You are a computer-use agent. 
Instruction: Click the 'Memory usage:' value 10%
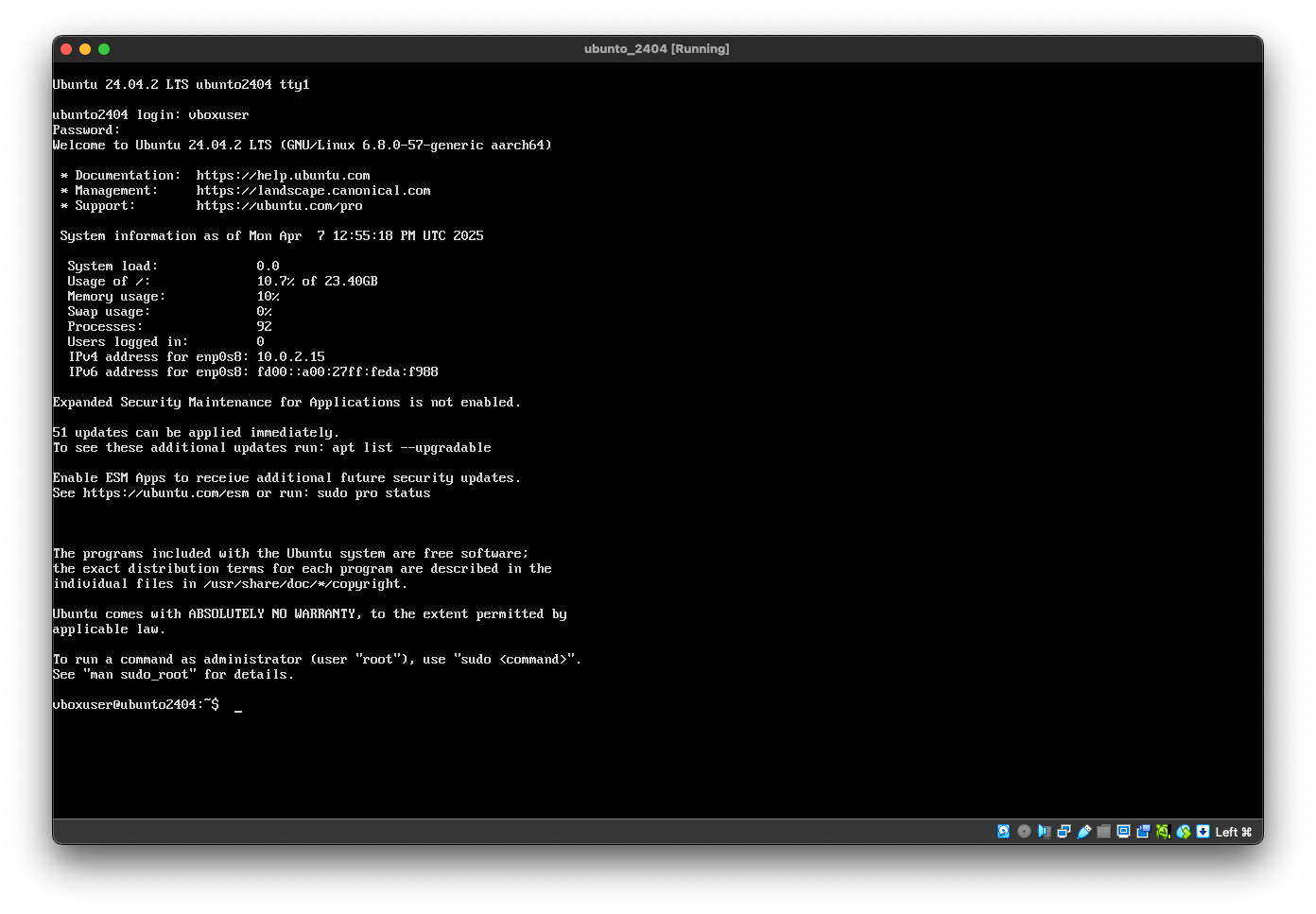tap(268, 297)
